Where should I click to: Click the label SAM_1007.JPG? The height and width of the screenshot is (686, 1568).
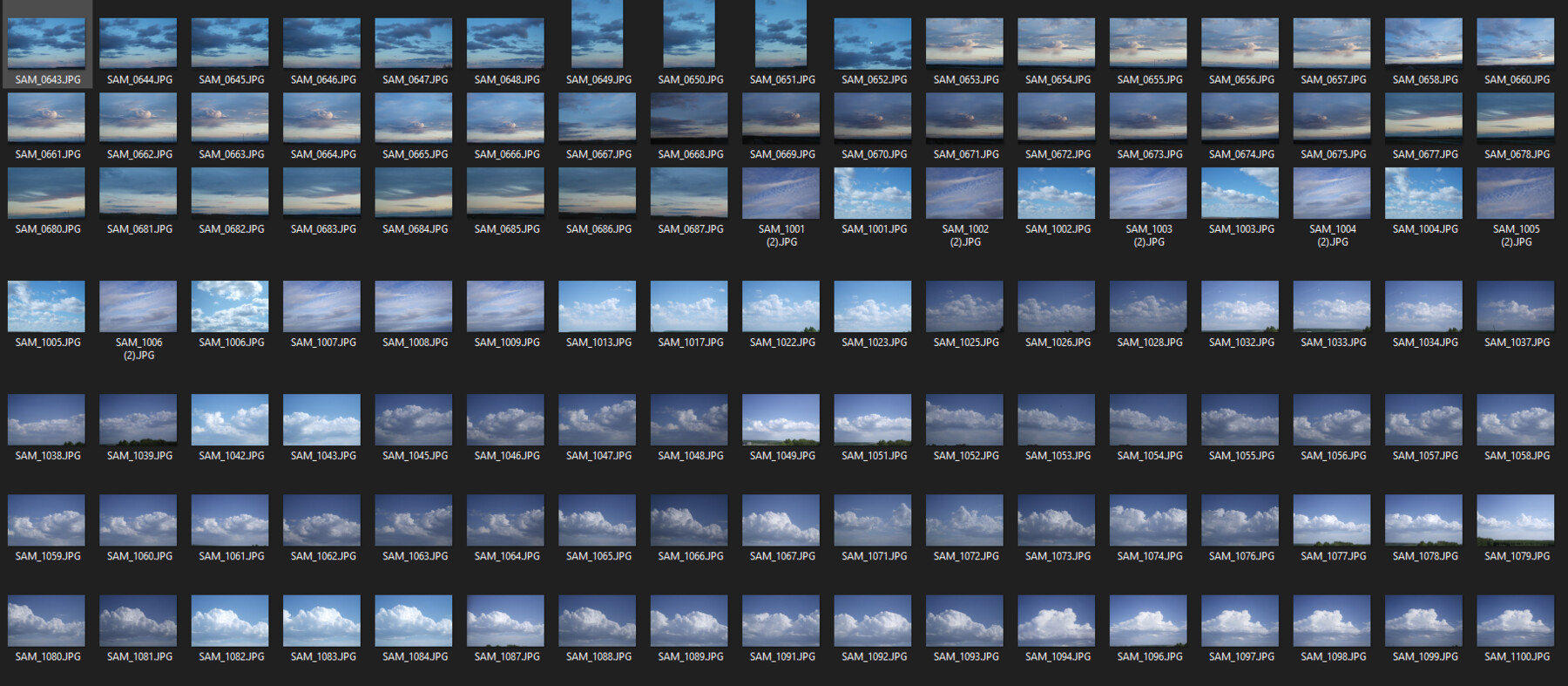click(x=323, y=343)
